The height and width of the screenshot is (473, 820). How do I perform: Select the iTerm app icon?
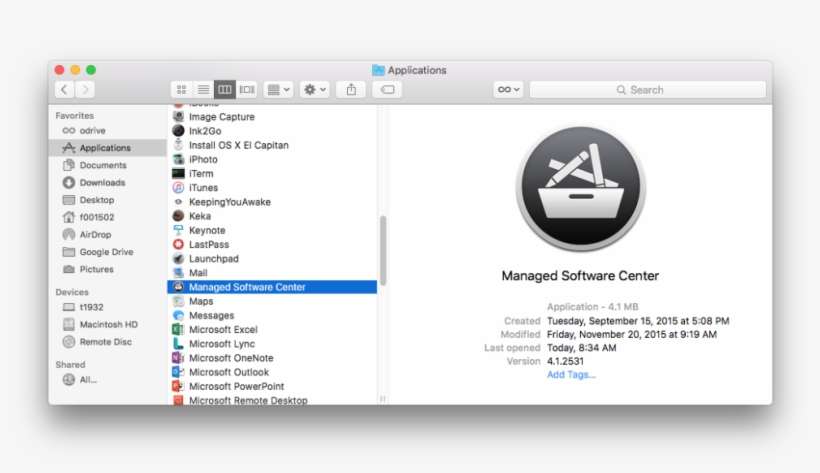178,173
